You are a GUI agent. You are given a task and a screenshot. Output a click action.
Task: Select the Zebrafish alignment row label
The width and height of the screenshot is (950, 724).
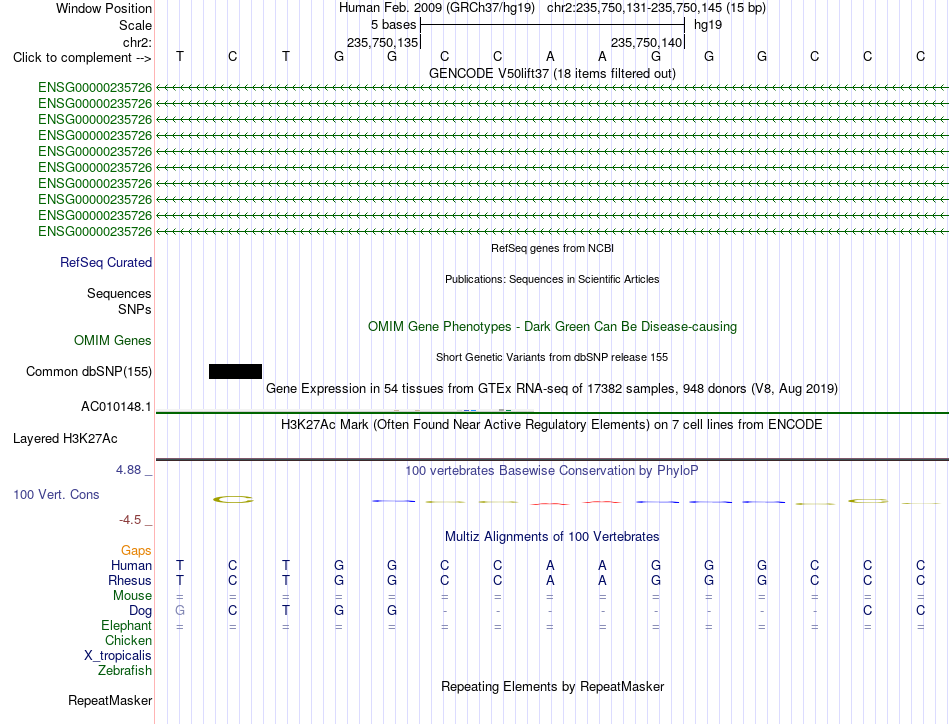pos(125,671)
